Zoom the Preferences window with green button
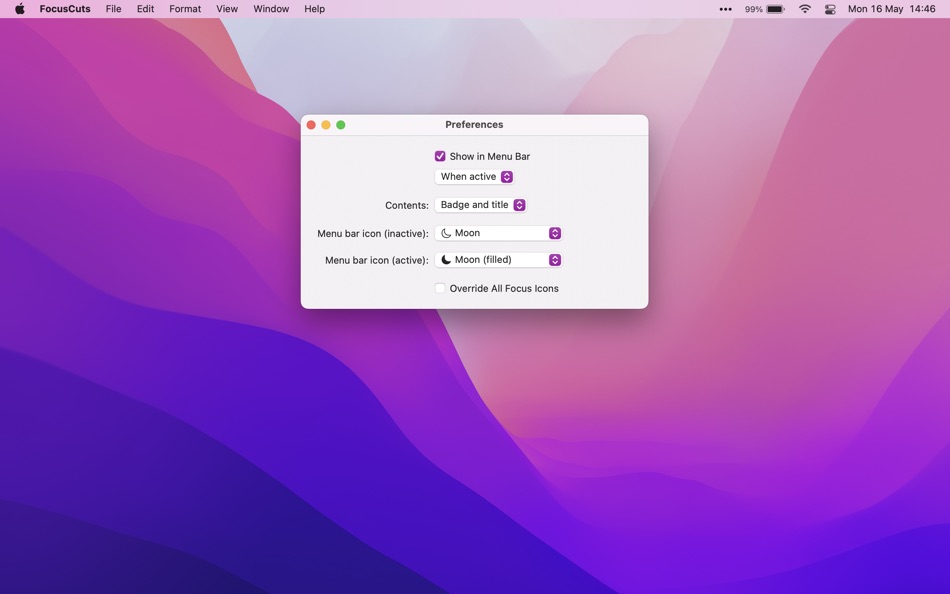This screenshot has width=950, height=594. (x=340, y=125)
